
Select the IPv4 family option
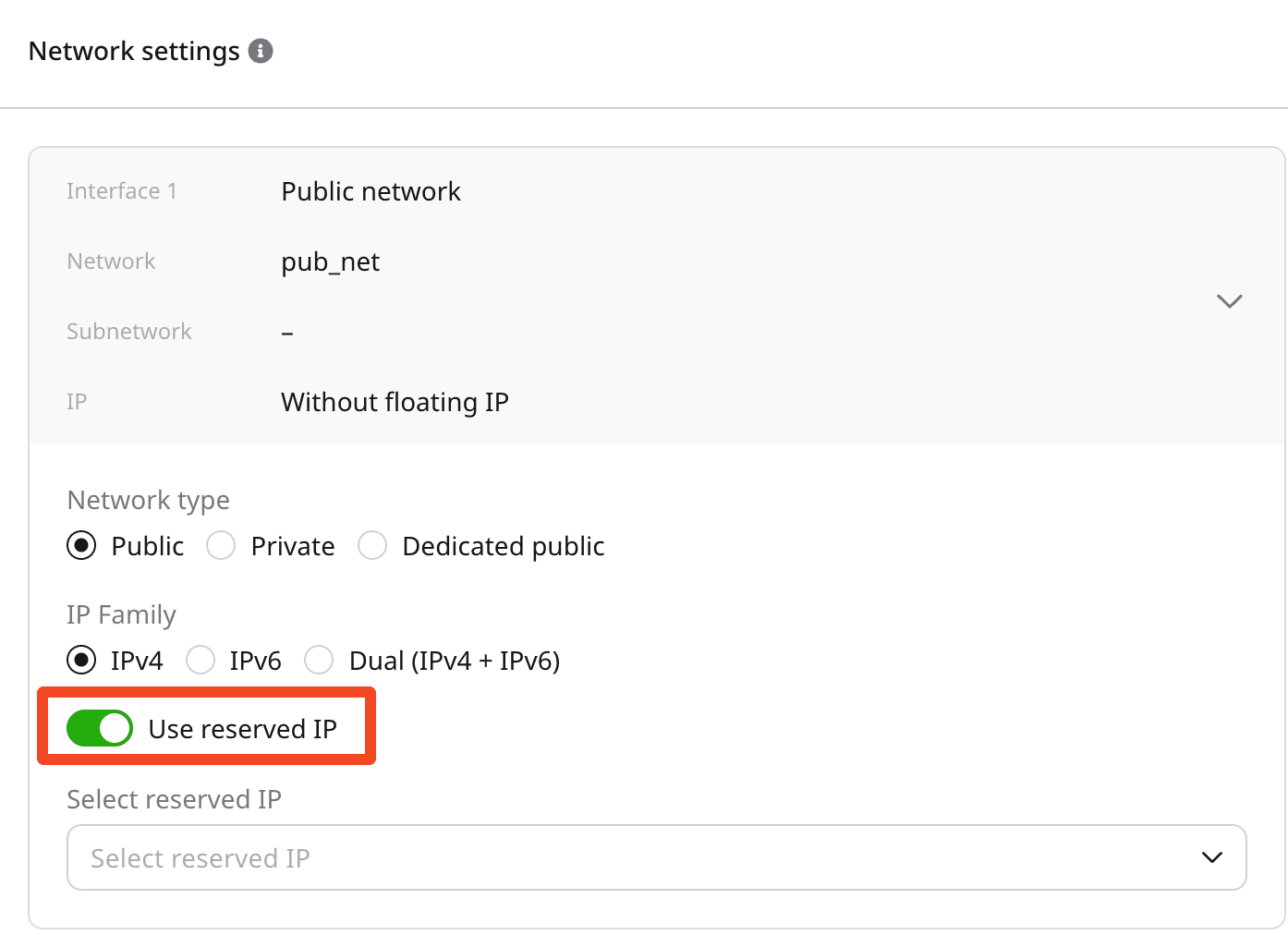[82, 661]
